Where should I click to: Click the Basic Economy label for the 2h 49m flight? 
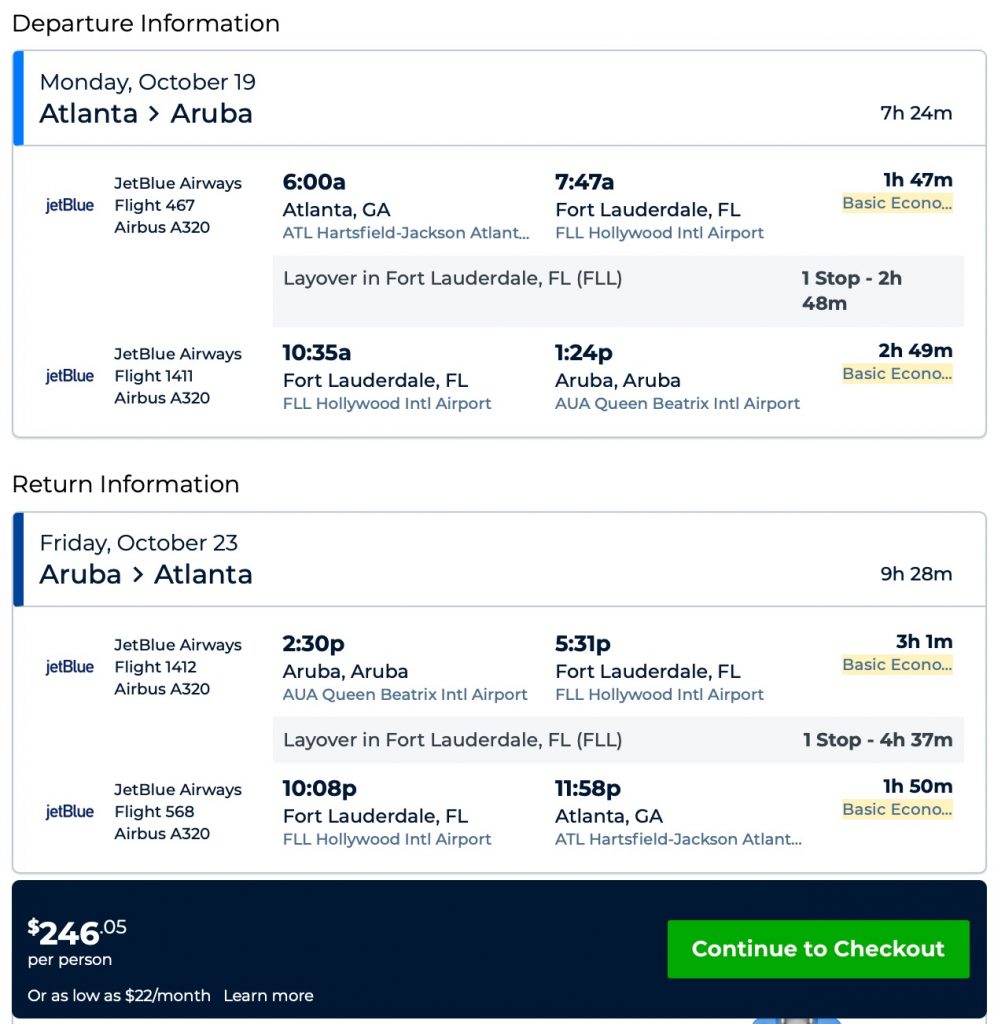[x=897, y=374]
